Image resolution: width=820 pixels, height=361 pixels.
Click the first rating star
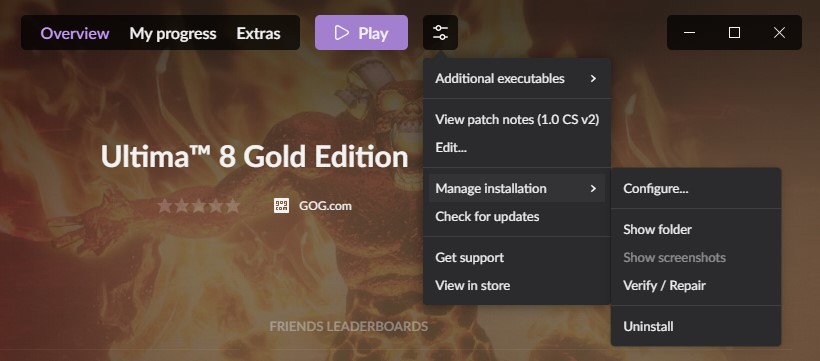165,206
